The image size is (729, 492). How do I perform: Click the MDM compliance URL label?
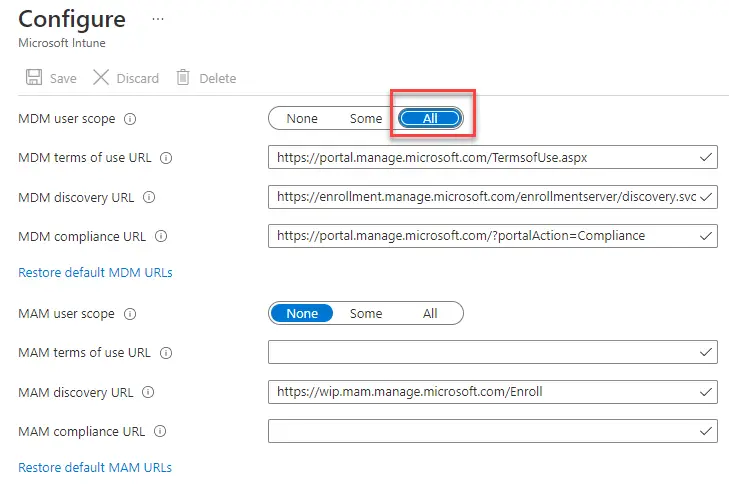pyautogui.click(x=82, y=237)
